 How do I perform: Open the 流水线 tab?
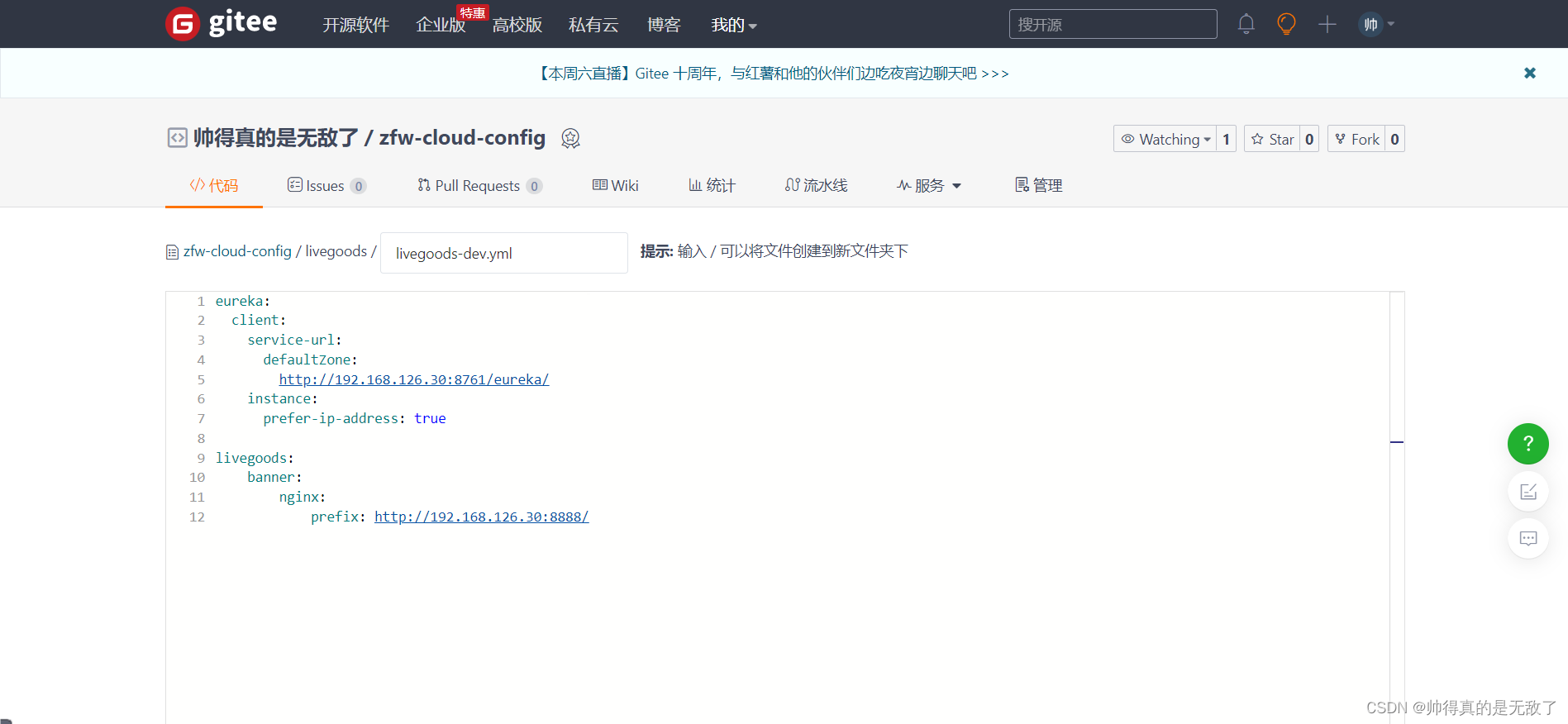(817, 185)
